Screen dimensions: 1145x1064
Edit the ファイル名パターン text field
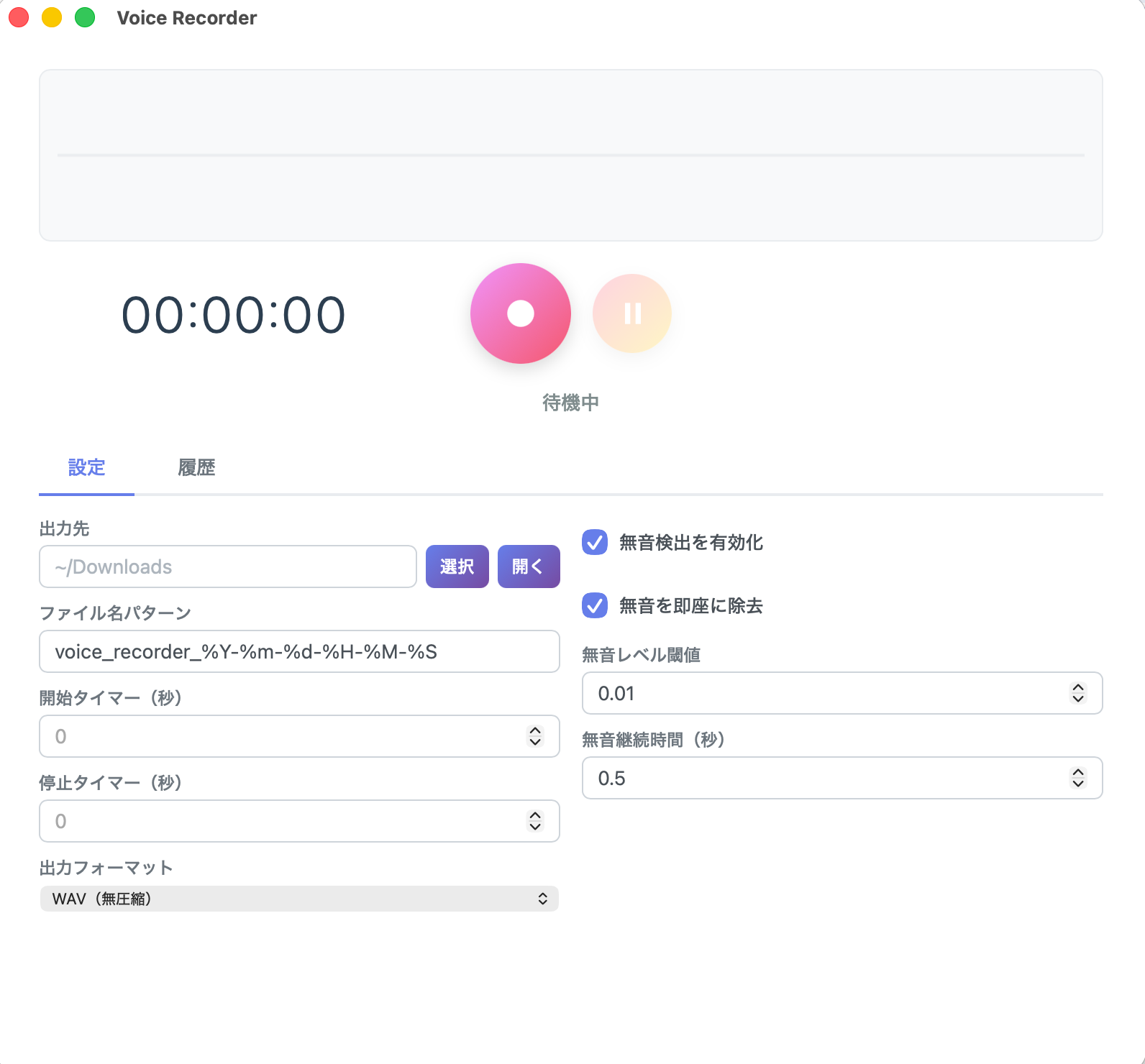pos(299,651)
